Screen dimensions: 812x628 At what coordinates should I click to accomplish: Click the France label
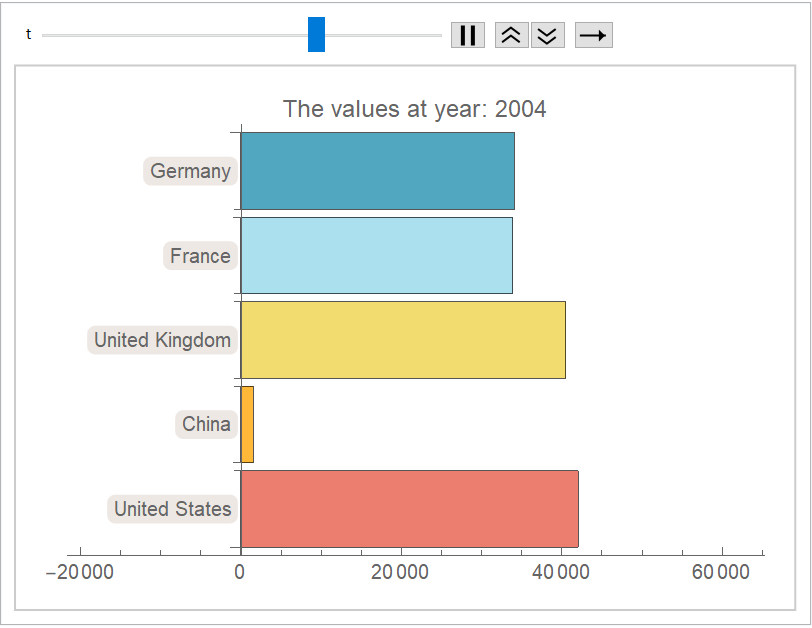(200, 256)
